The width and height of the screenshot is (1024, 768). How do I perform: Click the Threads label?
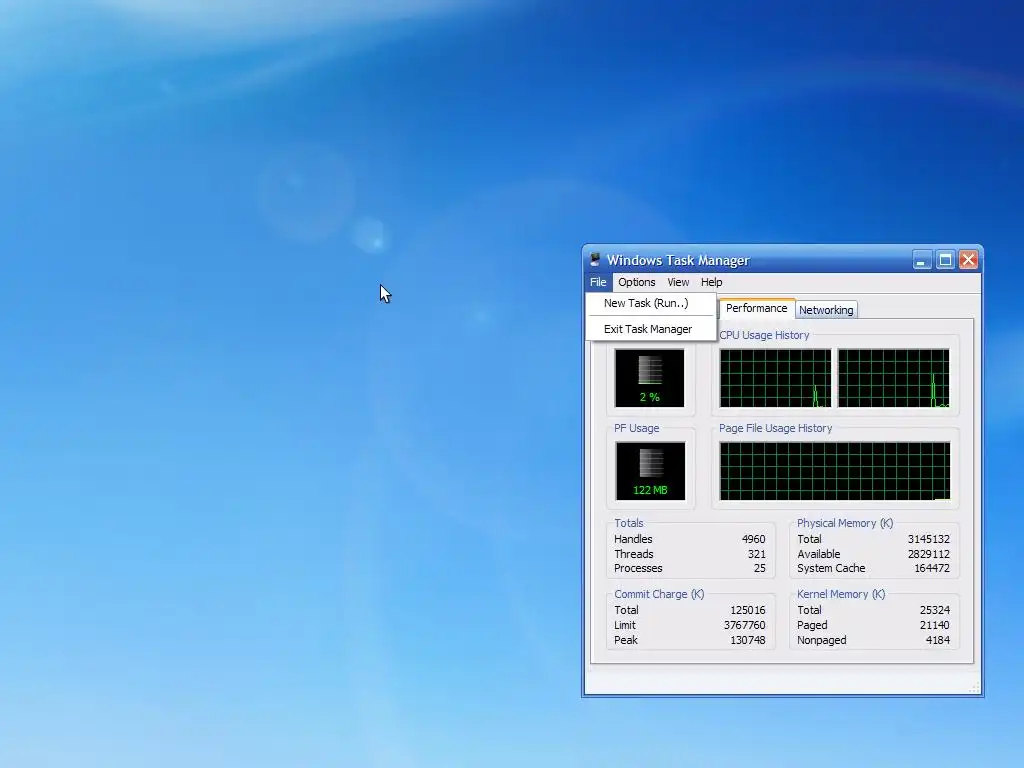633,554
